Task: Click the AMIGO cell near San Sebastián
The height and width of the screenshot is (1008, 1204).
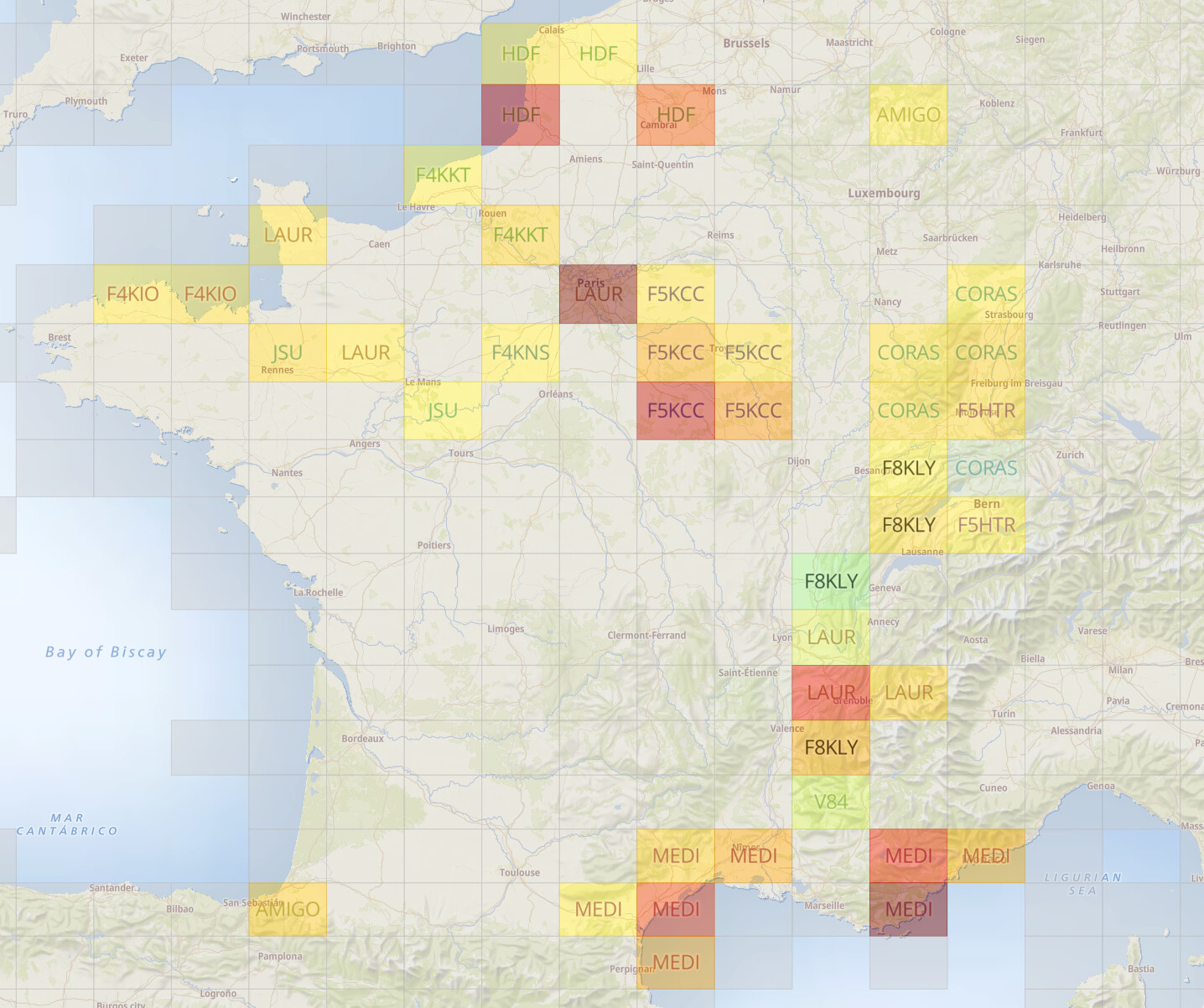Action: [x=288, y=909]
